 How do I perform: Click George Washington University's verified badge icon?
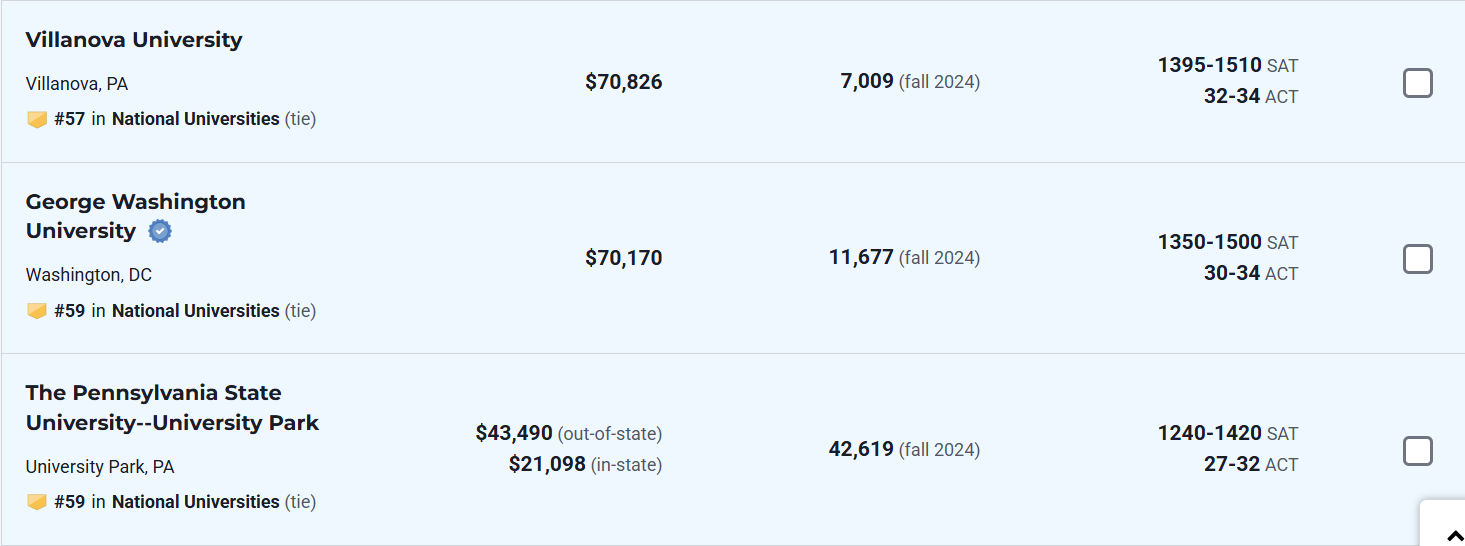click(x=160, y=232)
